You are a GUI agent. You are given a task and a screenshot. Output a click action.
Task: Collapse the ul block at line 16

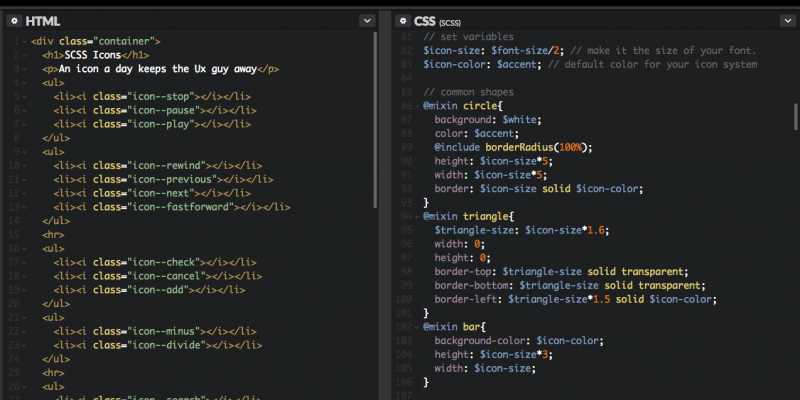pyautogui.click(x=25, y=247)
